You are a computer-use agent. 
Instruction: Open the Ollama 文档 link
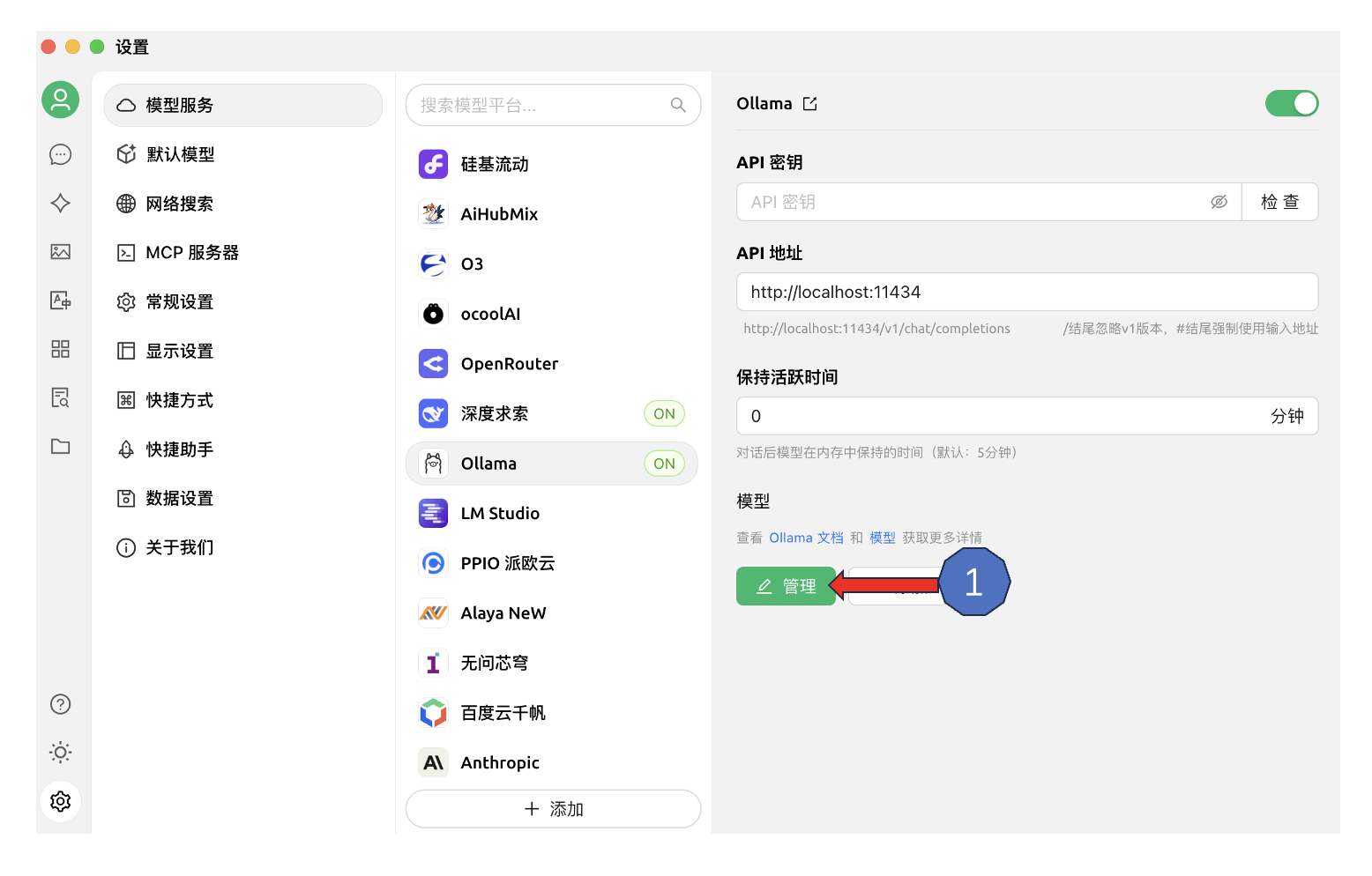pos(806,538)
